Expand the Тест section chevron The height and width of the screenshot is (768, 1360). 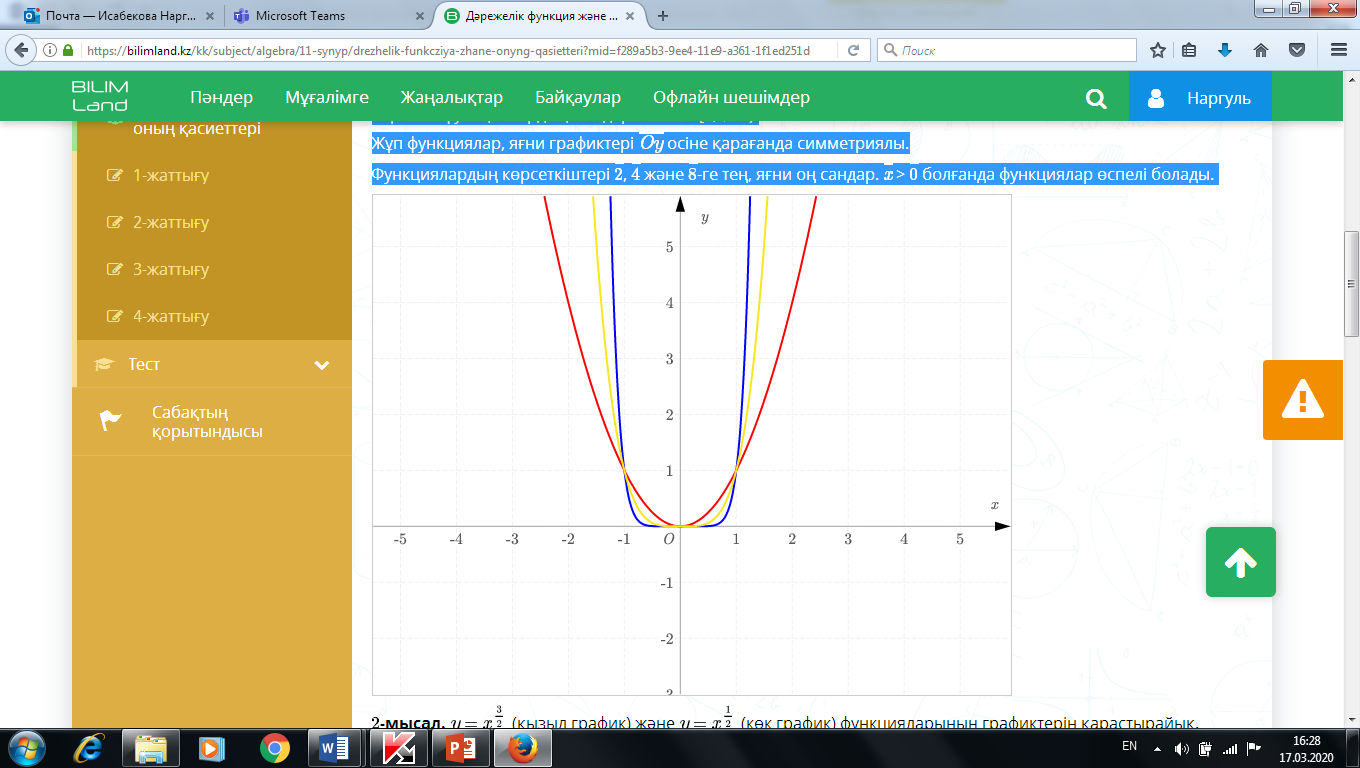(x=322, y=365)
